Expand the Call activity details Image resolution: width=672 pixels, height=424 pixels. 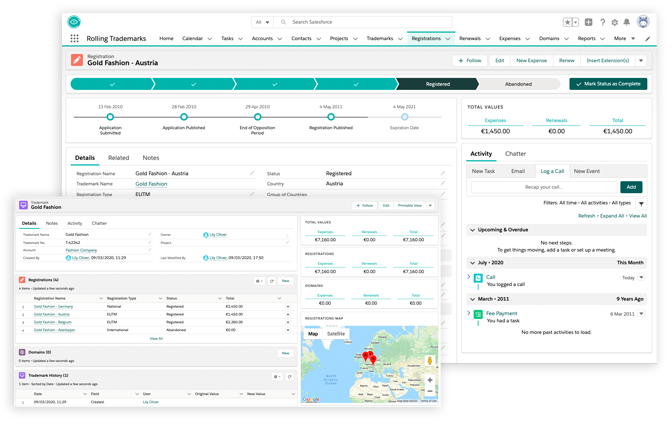click(x=468, y=277)
